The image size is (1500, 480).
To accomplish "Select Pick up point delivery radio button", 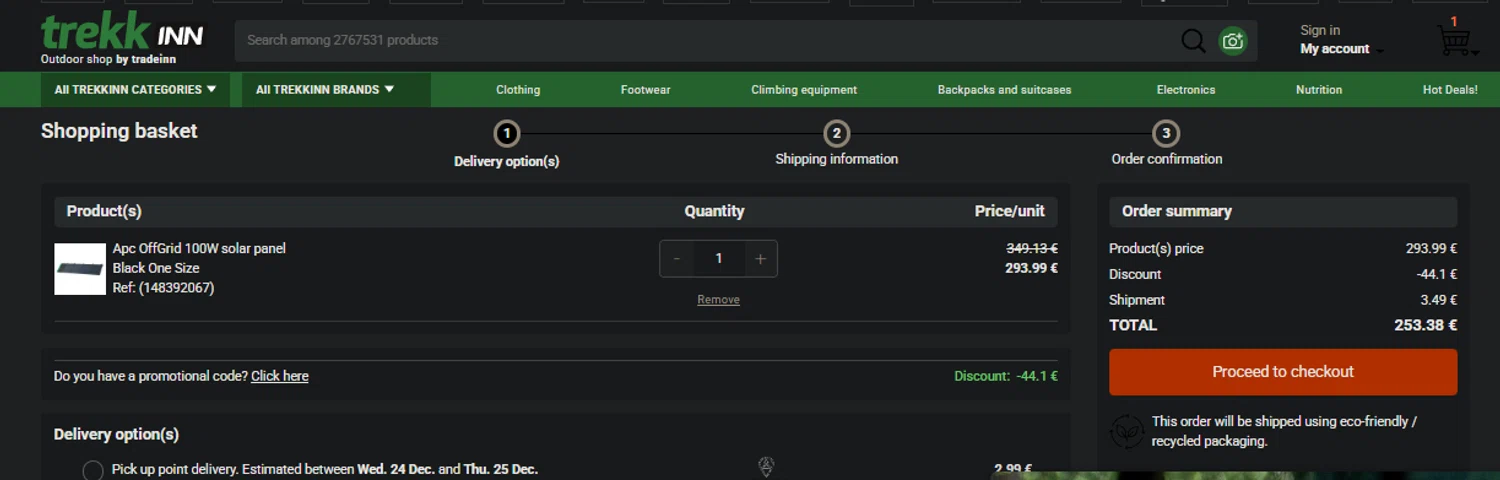I will (93, 470).
